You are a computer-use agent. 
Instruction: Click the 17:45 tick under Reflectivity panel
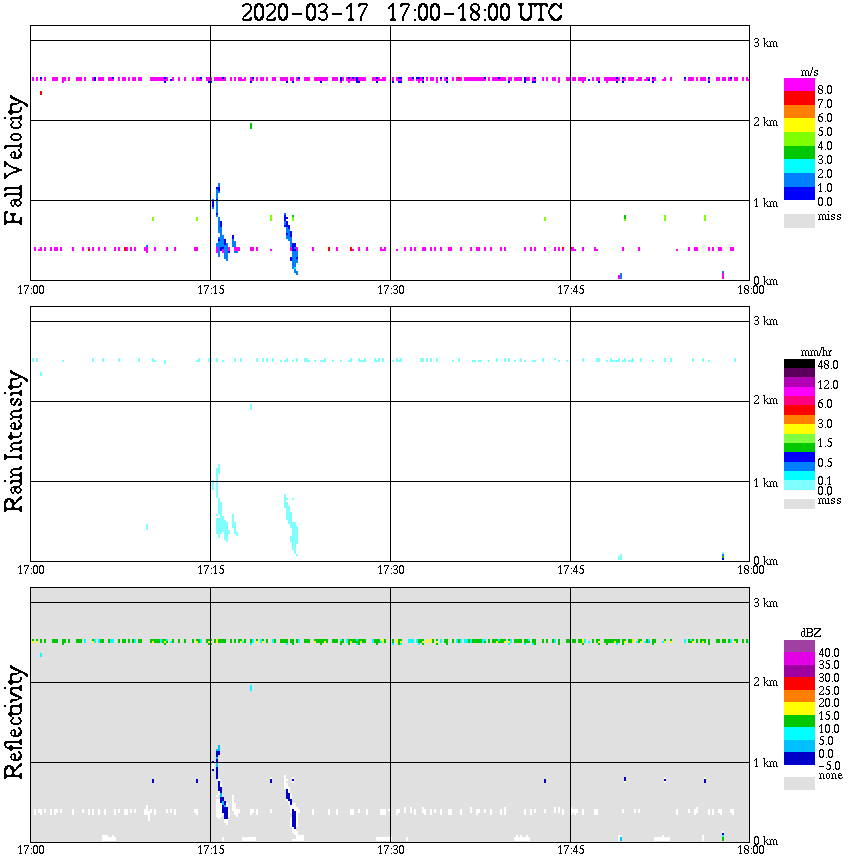(x=570, y=850)
